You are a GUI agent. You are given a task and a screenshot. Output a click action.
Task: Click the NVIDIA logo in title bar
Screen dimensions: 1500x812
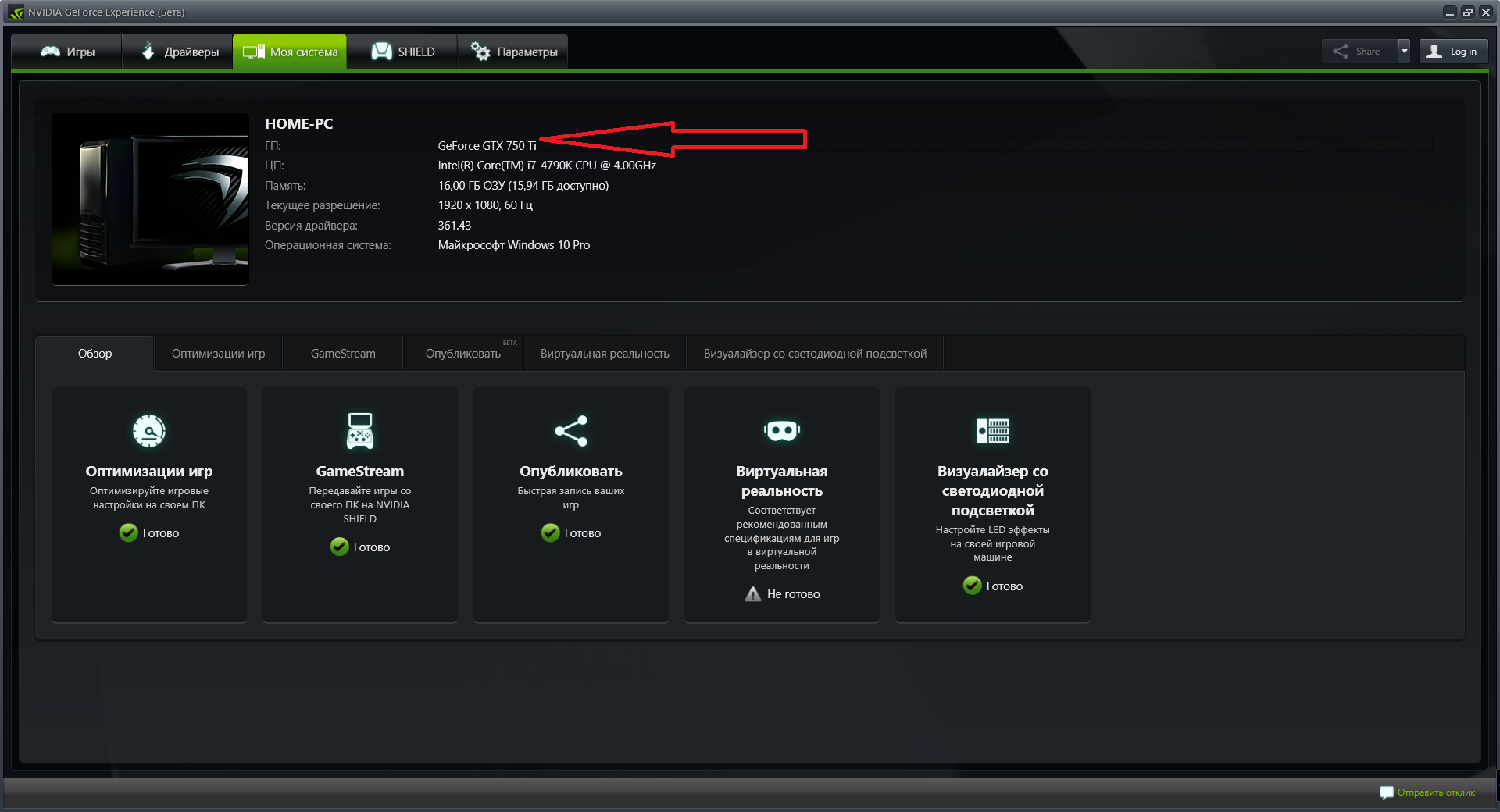point(16,12)
